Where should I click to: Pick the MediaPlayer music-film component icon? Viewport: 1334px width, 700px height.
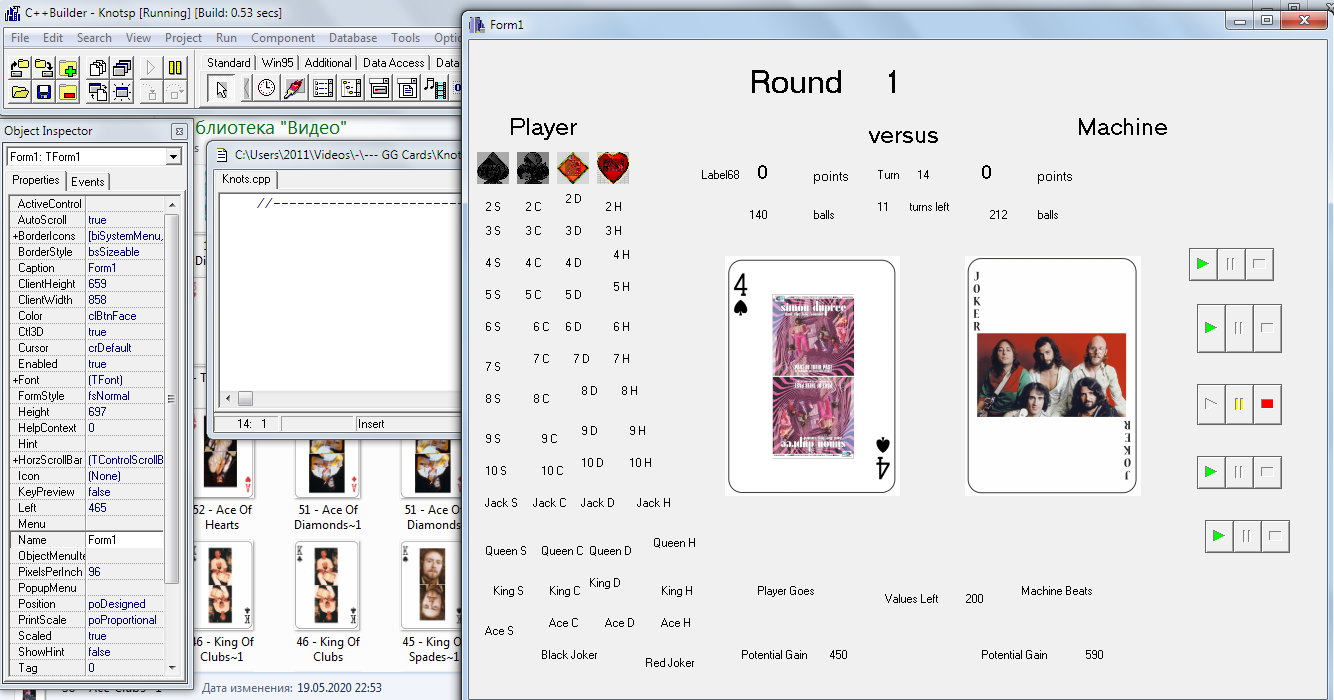435,88
